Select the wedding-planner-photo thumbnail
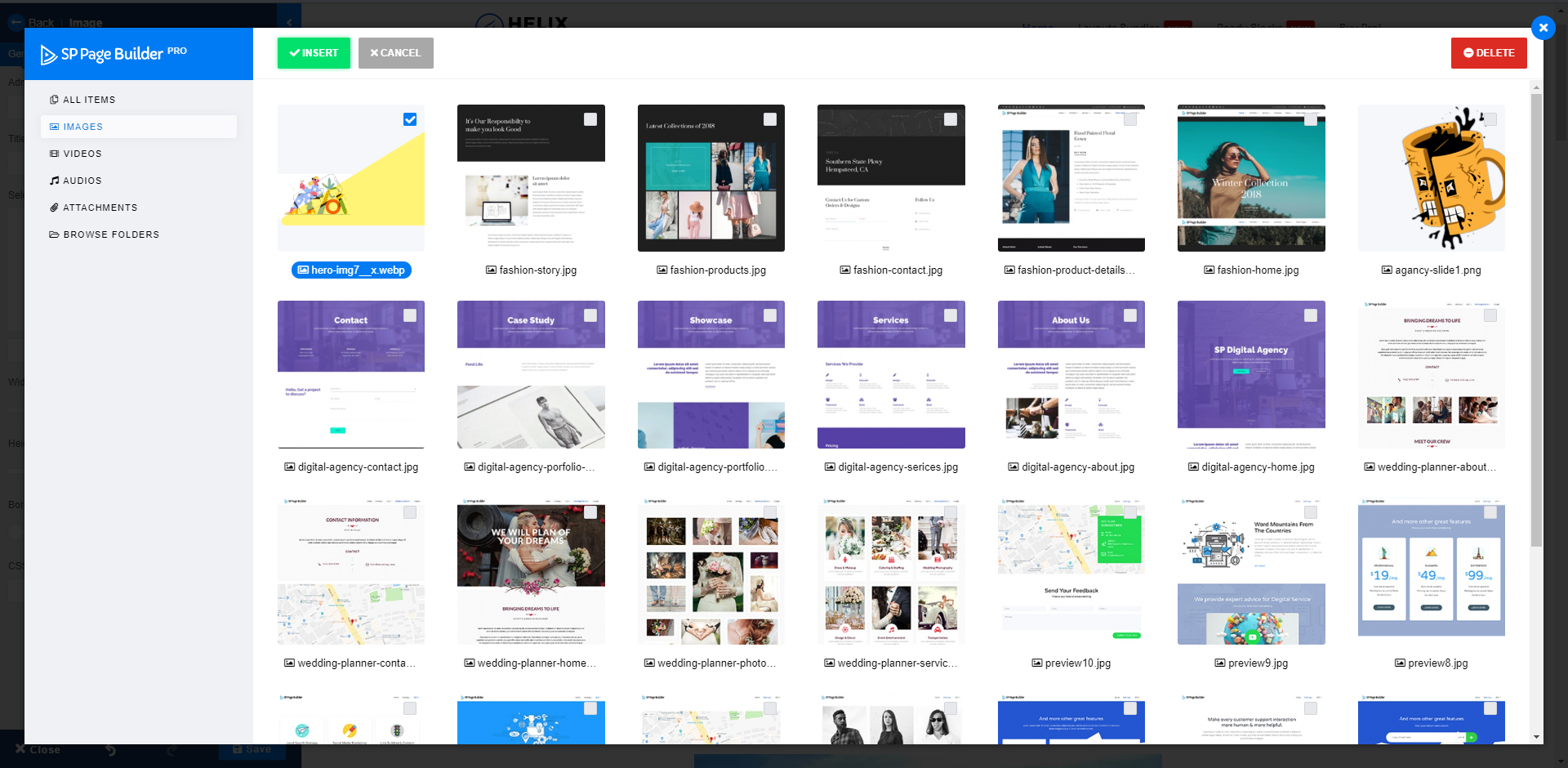1568x768 pixels. [x=711, y=571]
